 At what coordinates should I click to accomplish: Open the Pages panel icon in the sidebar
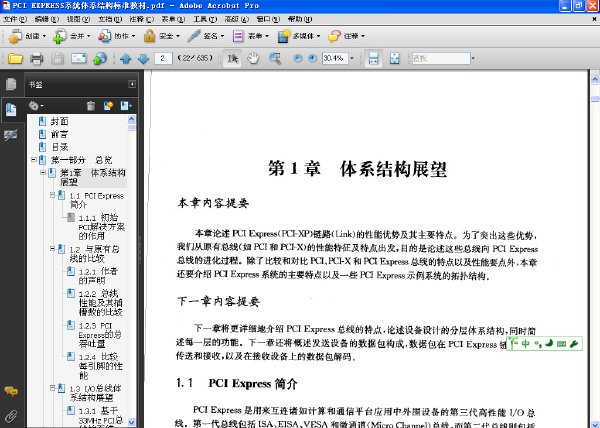point(11,84)
